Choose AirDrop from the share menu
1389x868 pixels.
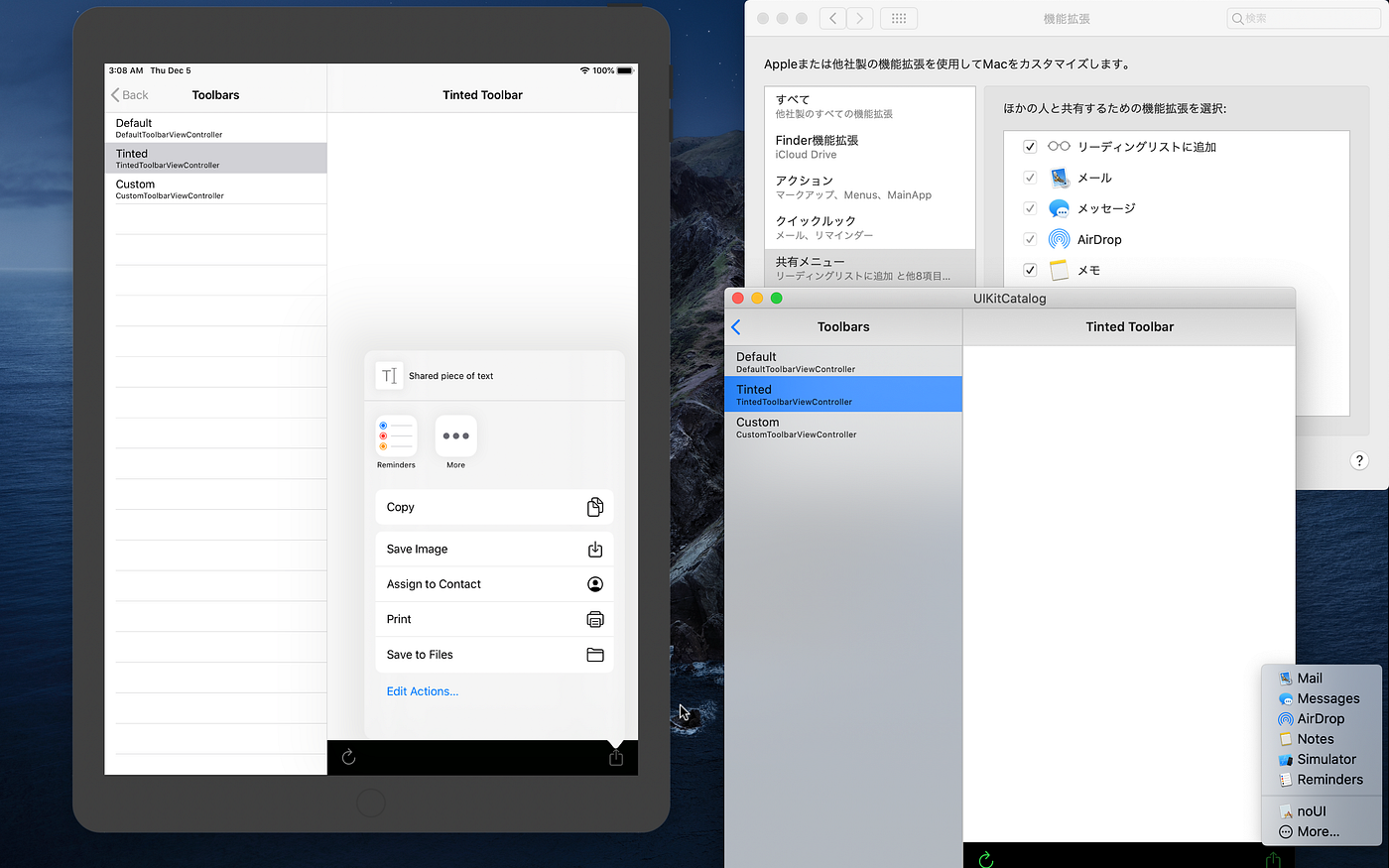(1321, 719)
